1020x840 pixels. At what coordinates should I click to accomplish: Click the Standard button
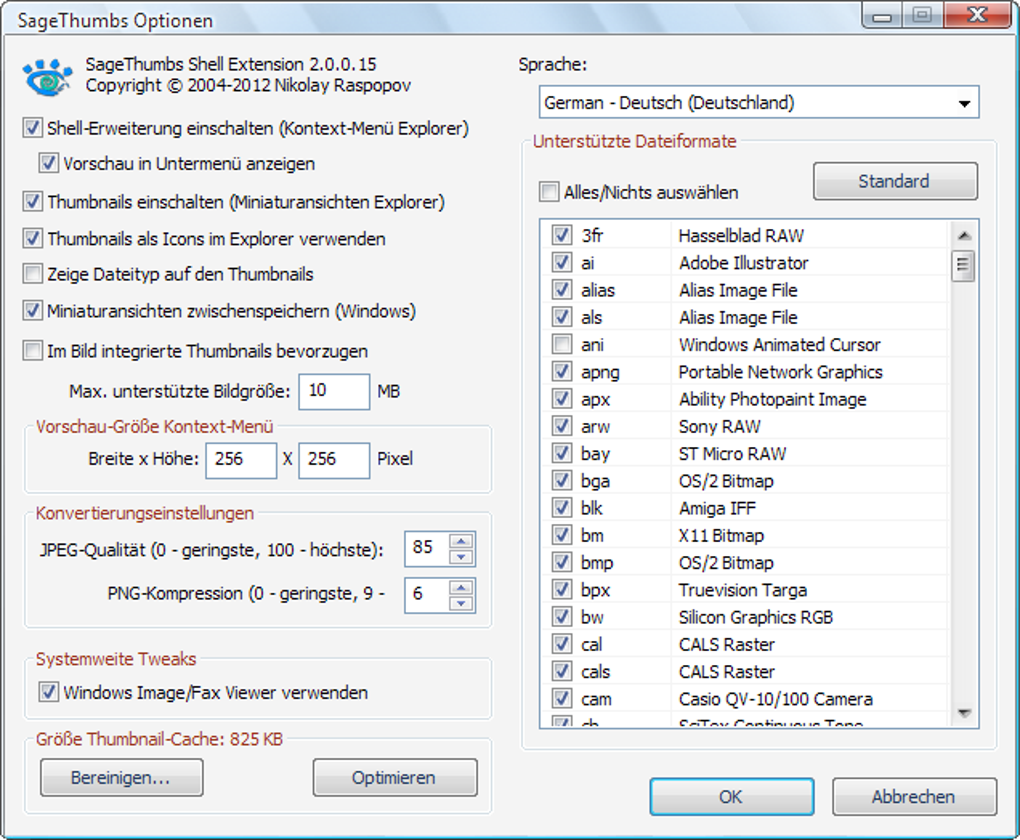[895, 181]
